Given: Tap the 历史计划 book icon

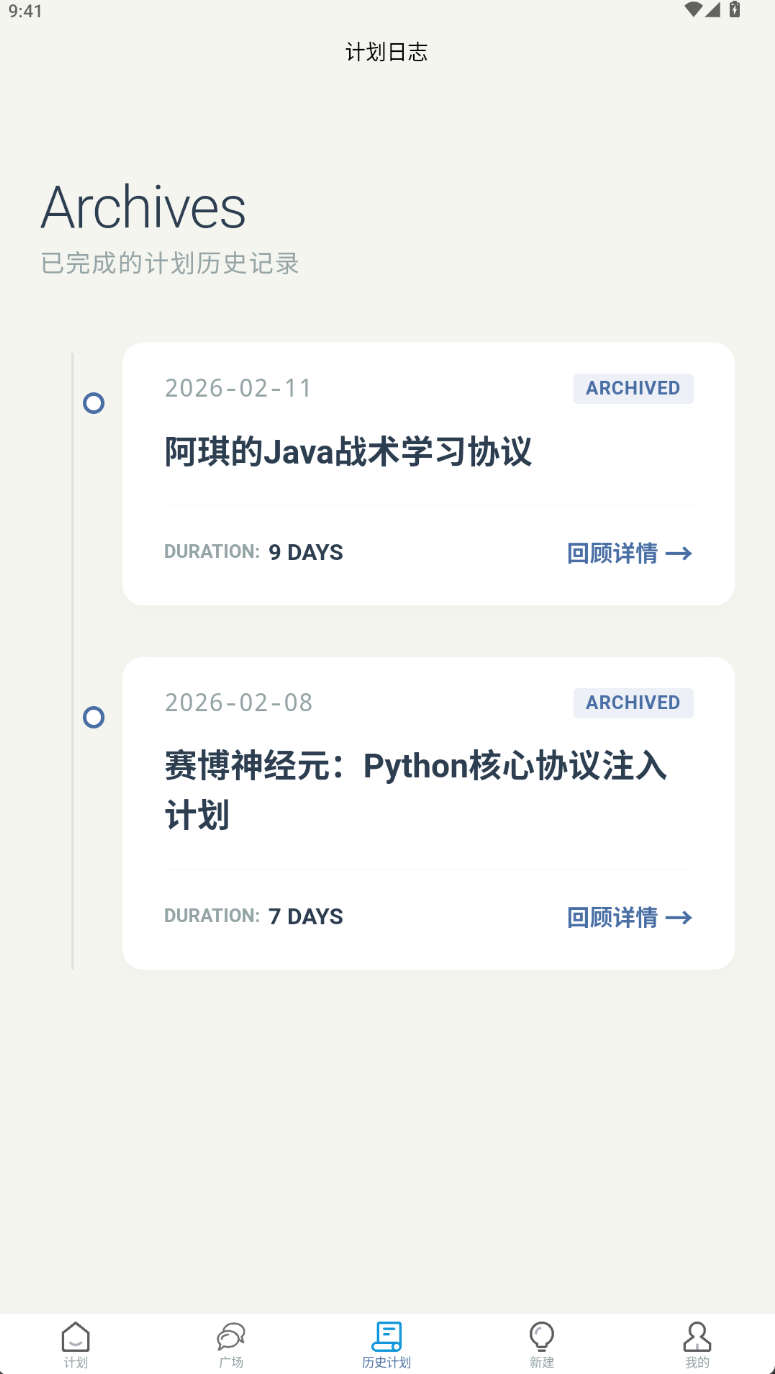Looking at the screenshot, I should (387, 1336).
